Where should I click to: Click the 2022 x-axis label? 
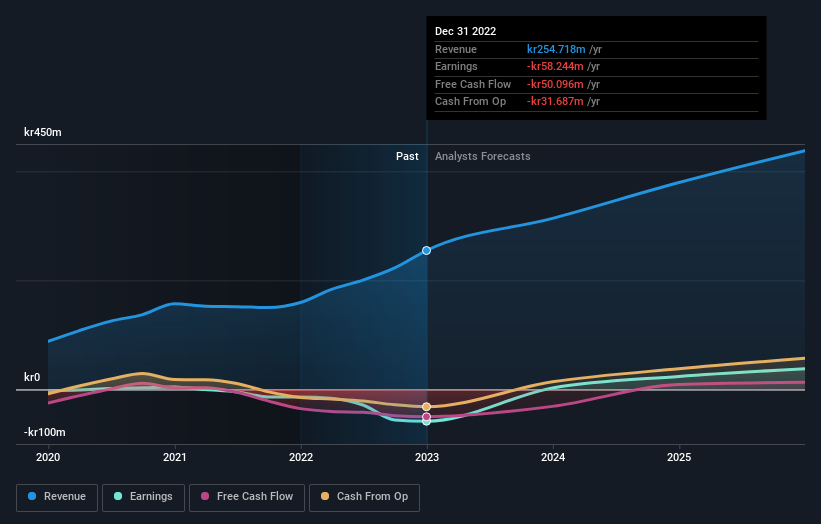(301, 457)
